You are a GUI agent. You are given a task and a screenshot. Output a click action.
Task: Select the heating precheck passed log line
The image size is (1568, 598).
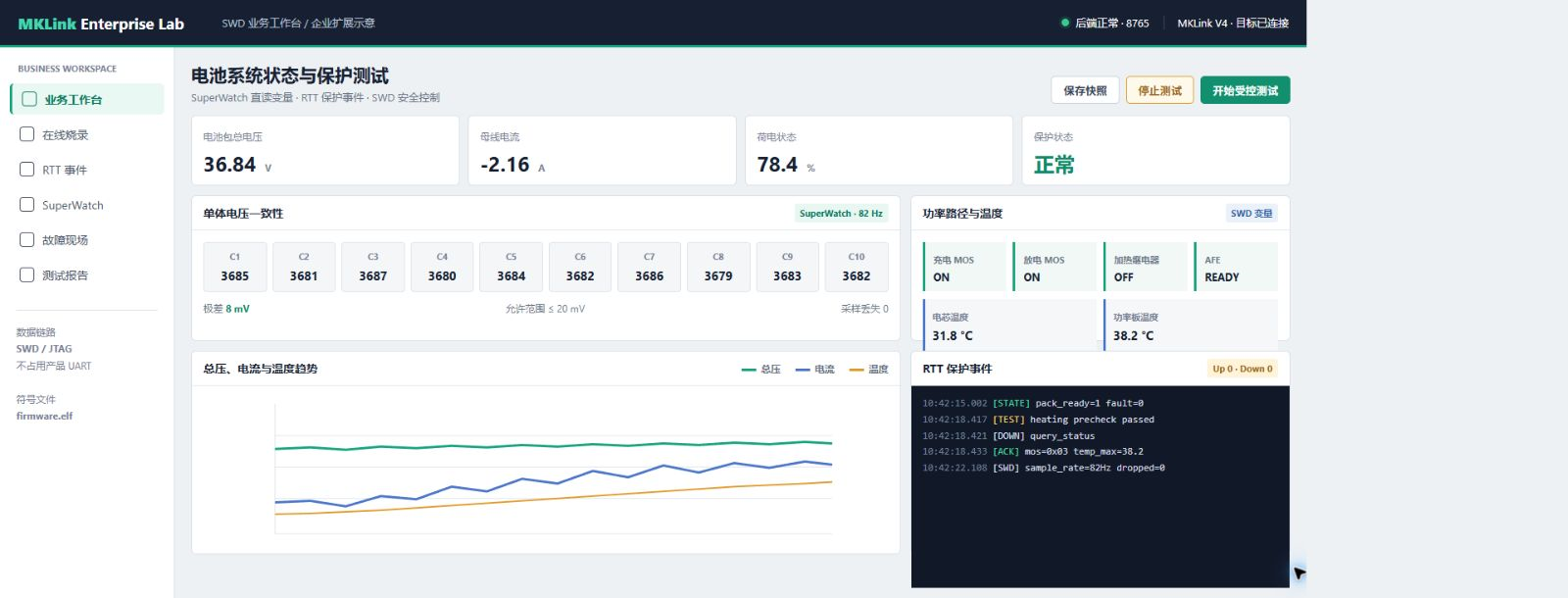(x=1038, y=420)
